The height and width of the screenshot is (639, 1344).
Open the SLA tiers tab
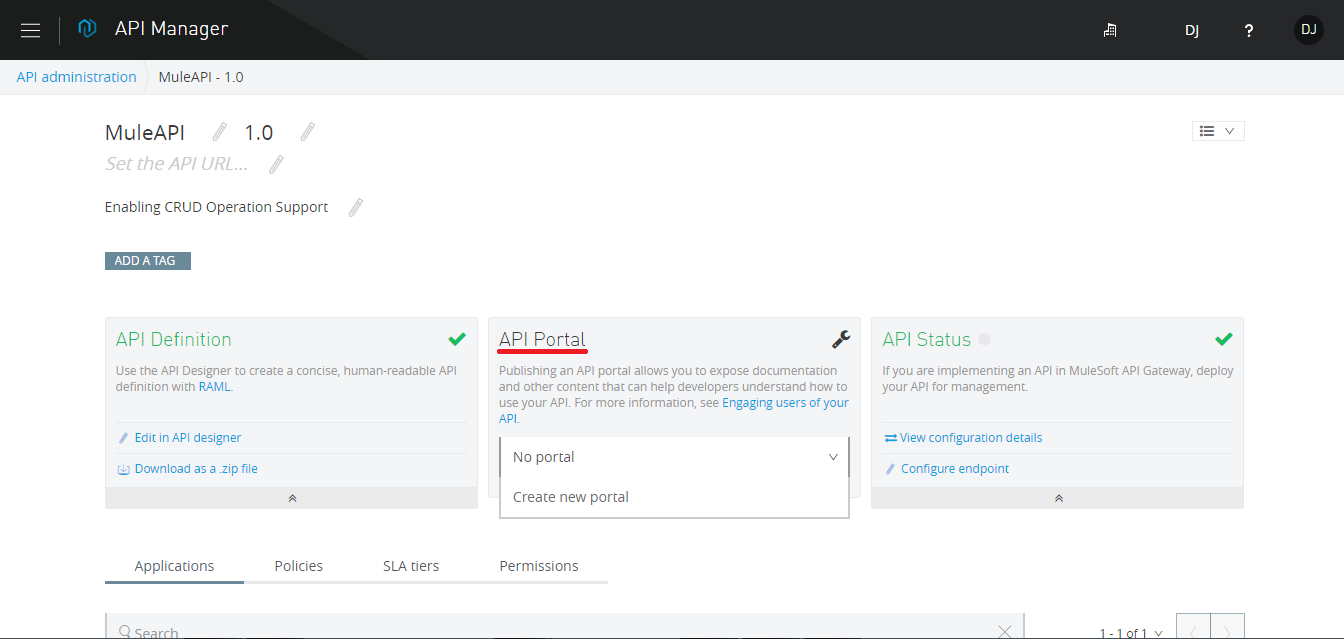coord(410,565)
